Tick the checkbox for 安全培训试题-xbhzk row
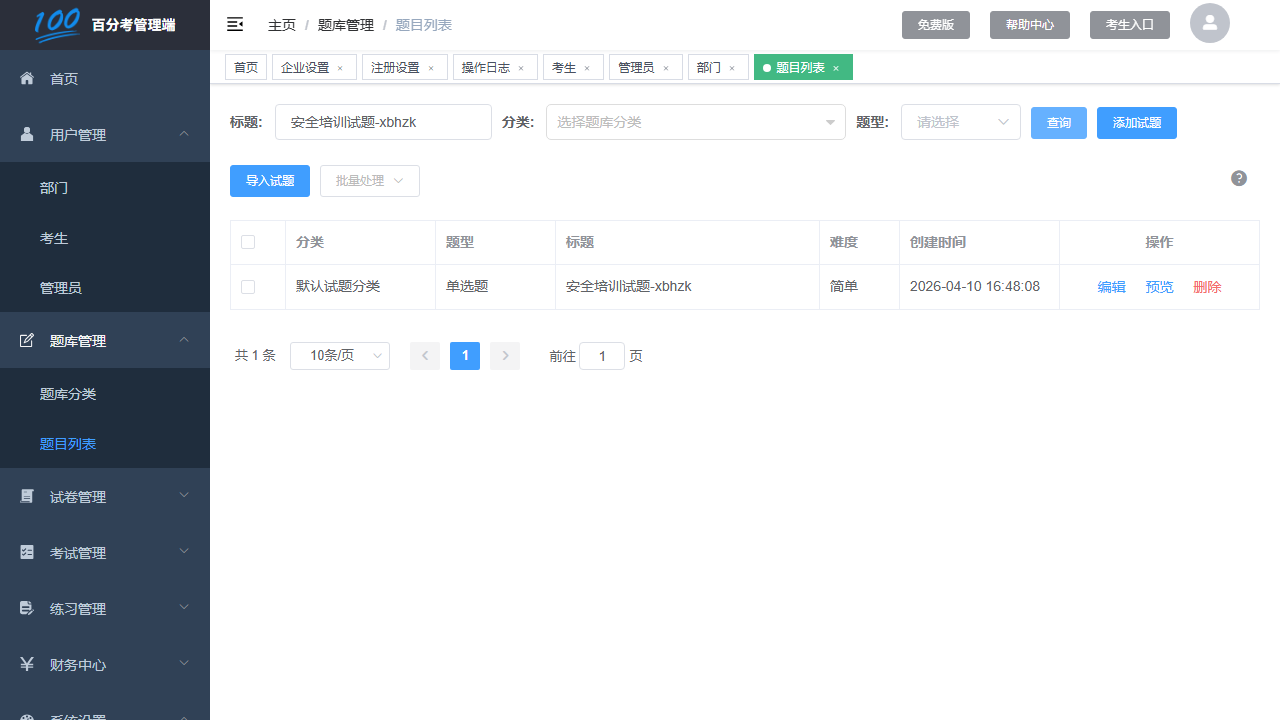The image size is (1280, 720). point(248,287)
